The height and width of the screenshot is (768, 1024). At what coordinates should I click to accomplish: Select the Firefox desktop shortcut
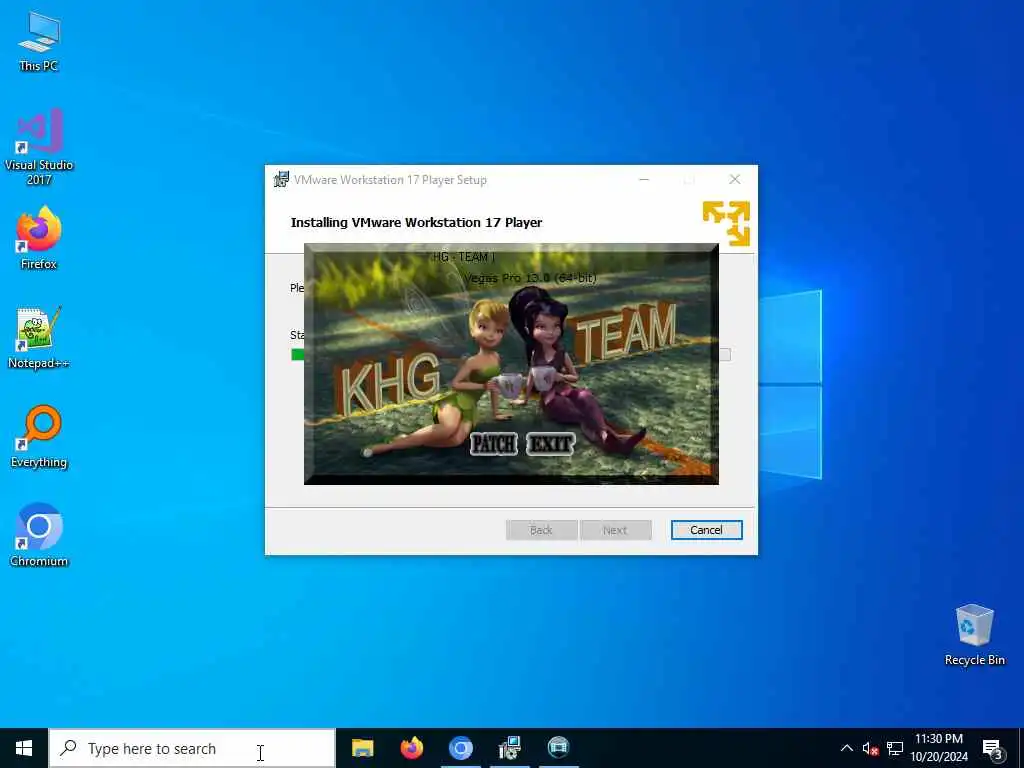coord(39,238)
